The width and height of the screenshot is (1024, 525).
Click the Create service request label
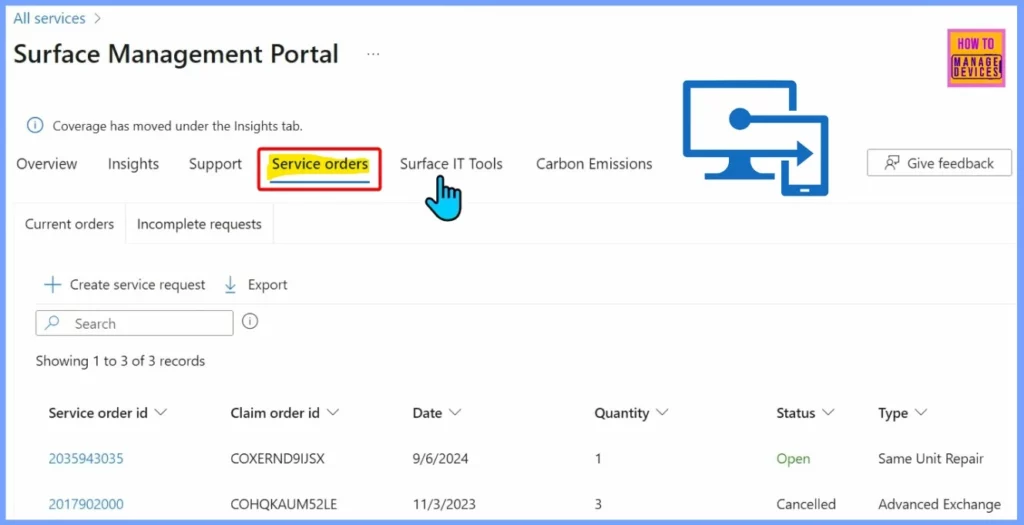(x=137, y=285)
